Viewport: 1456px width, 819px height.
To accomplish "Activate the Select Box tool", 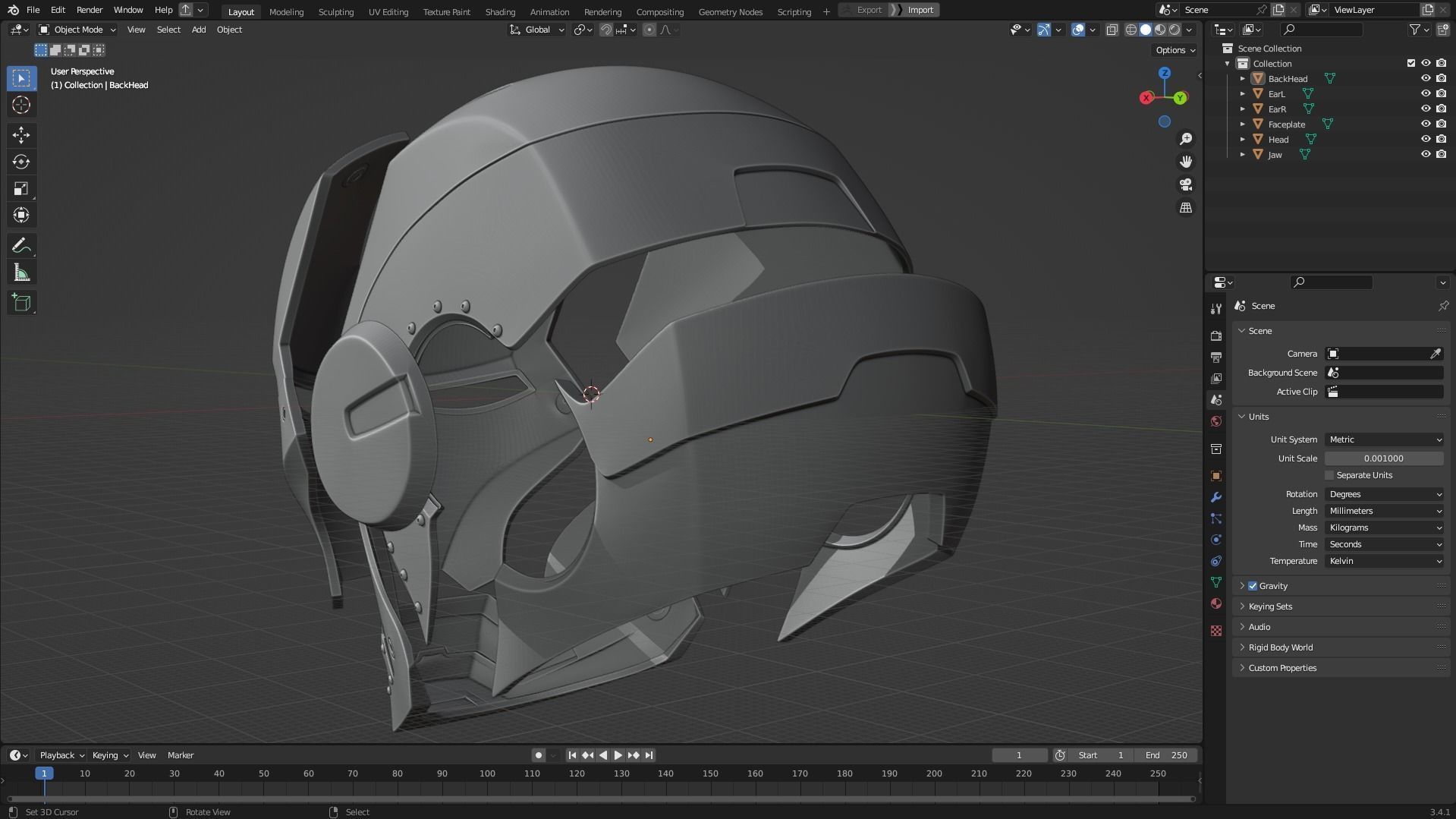I will (x=21, y=78).
